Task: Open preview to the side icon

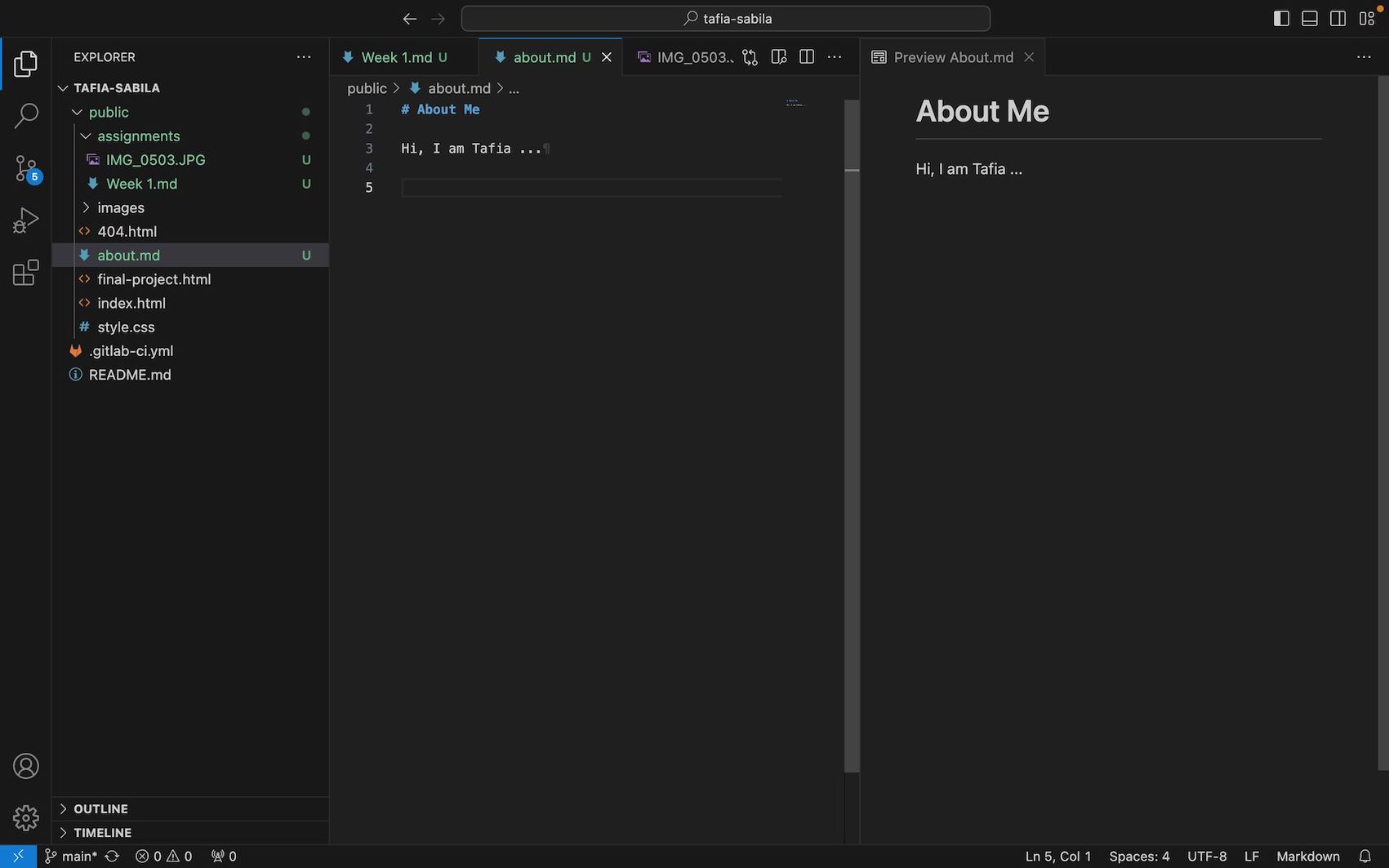Action: tap(778, 57)
